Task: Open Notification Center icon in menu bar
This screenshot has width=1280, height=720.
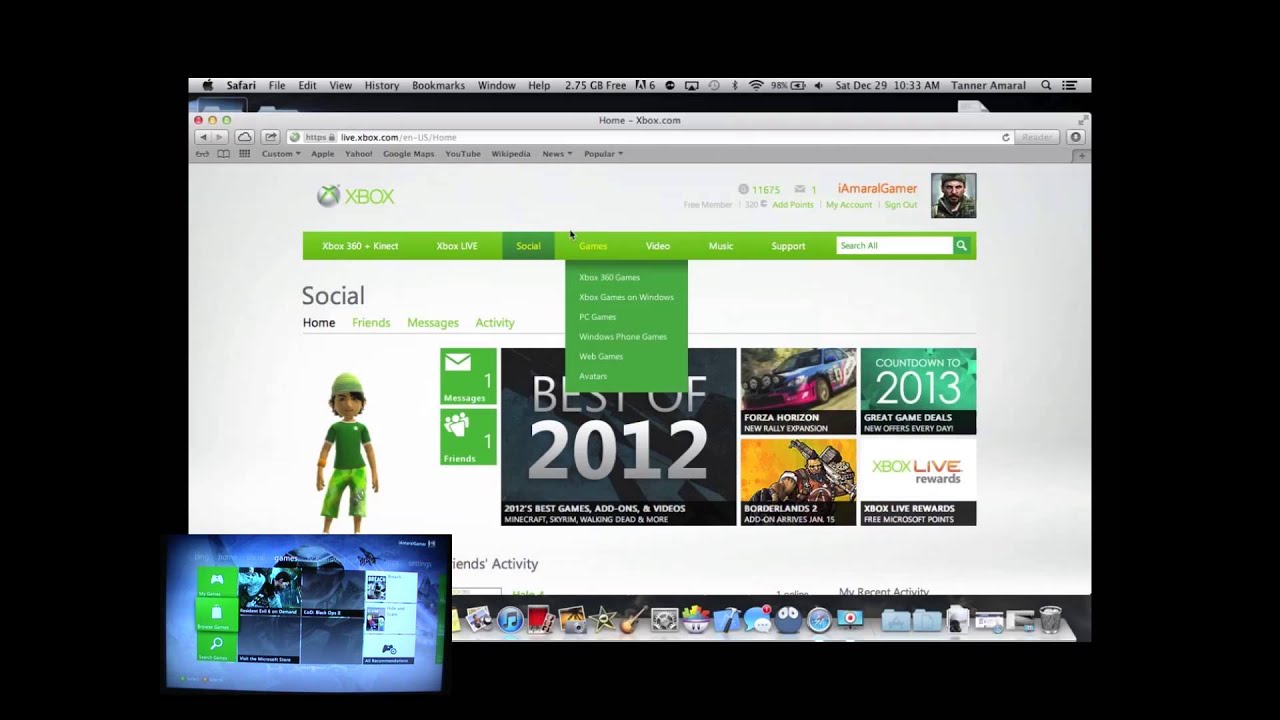Action: click(1072, 86)
